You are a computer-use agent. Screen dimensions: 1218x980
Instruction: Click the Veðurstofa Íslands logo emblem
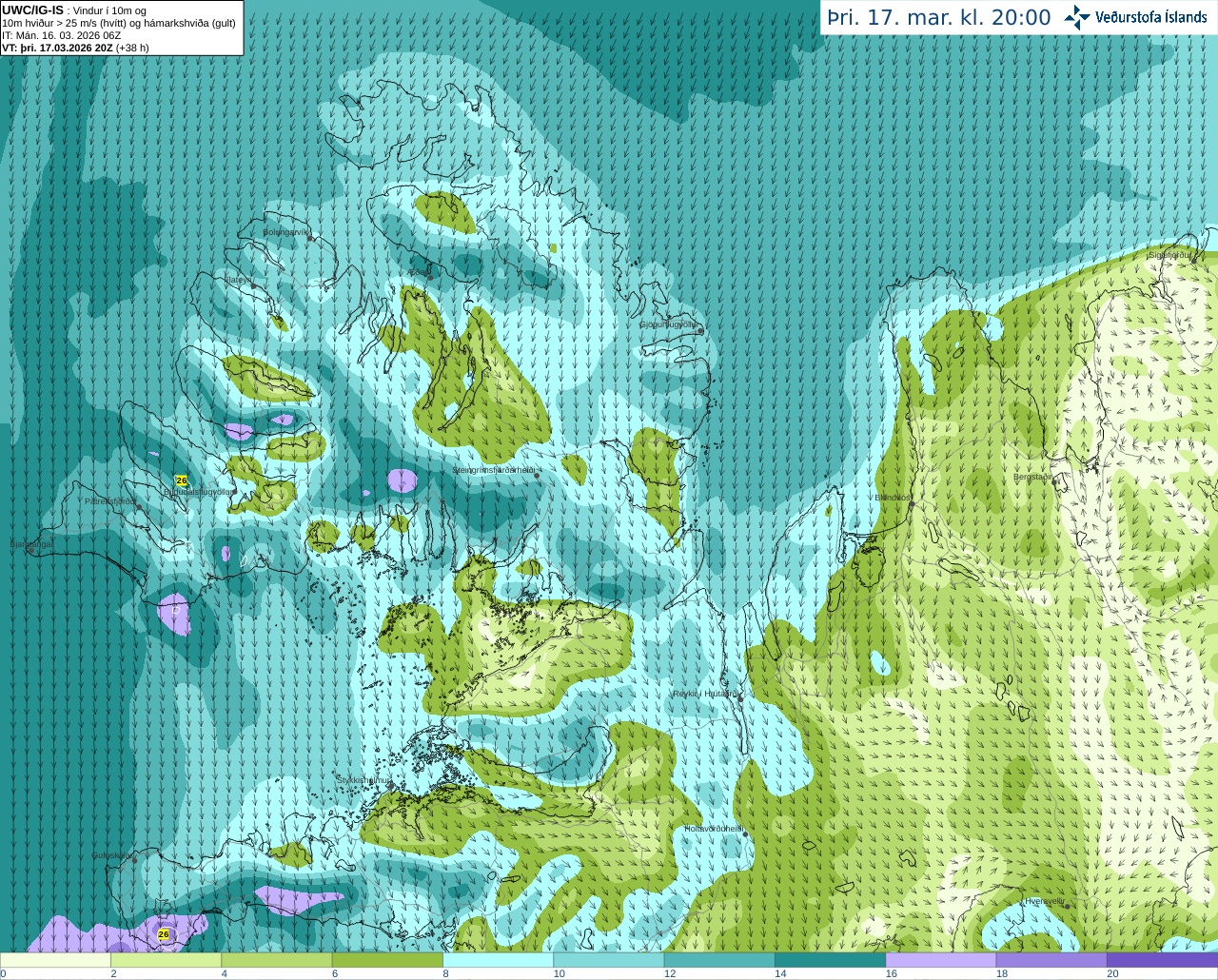pyautogui.click(x=1077, y=17)
